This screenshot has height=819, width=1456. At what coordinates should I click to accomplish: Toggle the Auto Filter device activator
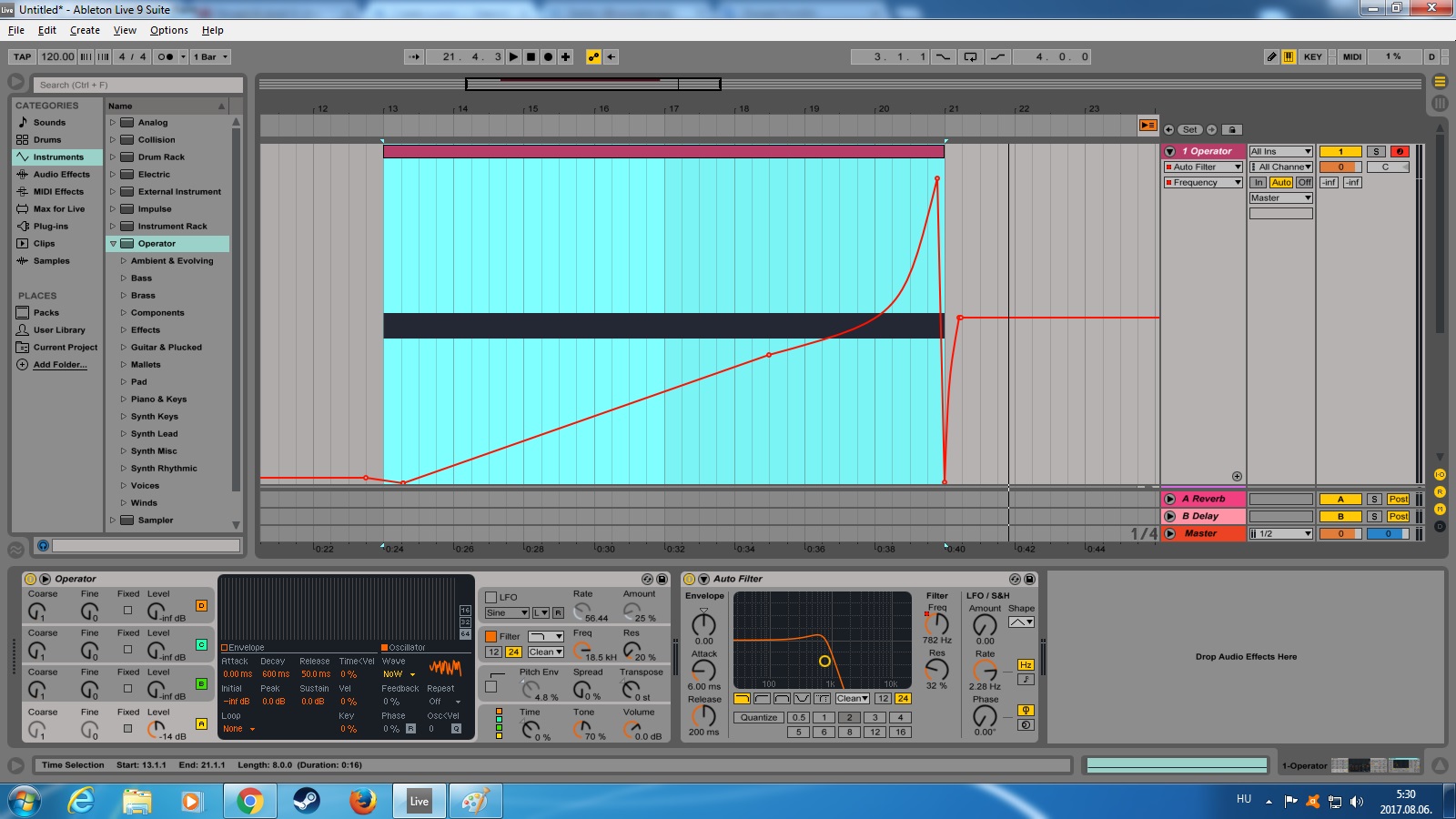coord(689,579)
